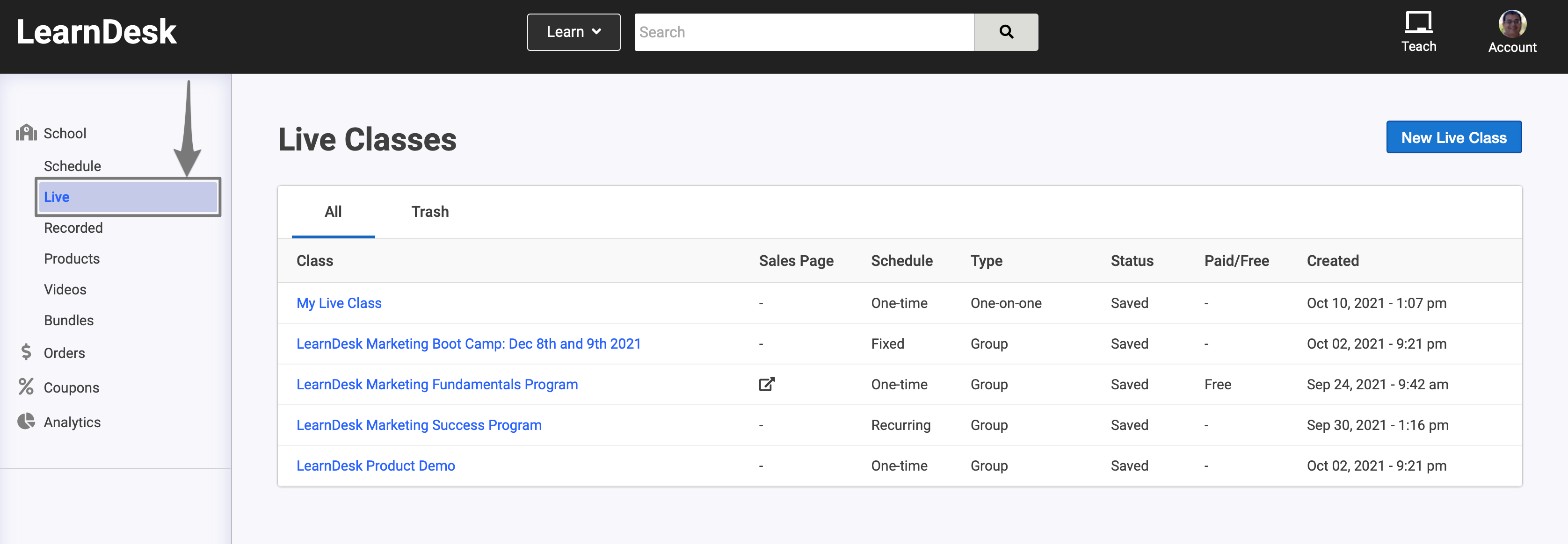Click the Sep 30, 2021 - 1:16 pm date
The height and width of the screenshot is (544, 1568).
1378,425
